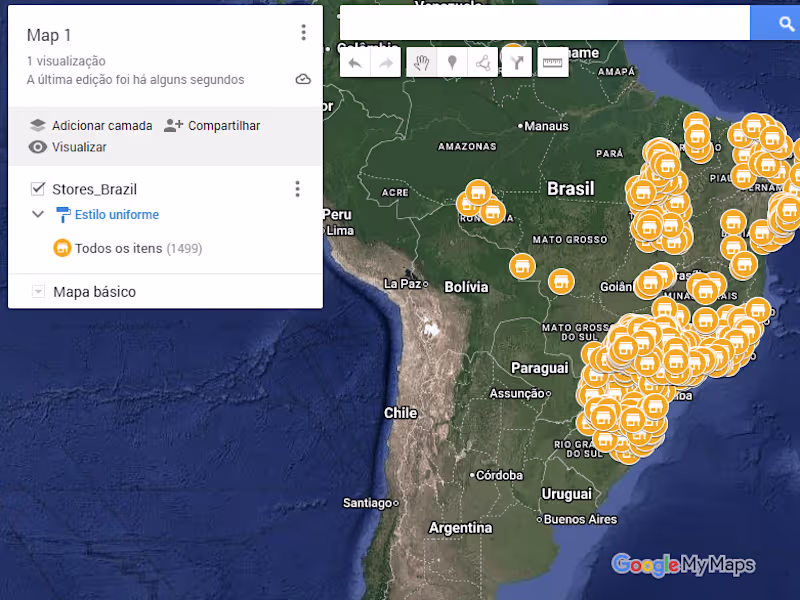Select the Draw a line tool
The width and height of the screenshot is (800, 600).
tap(484, 62)
